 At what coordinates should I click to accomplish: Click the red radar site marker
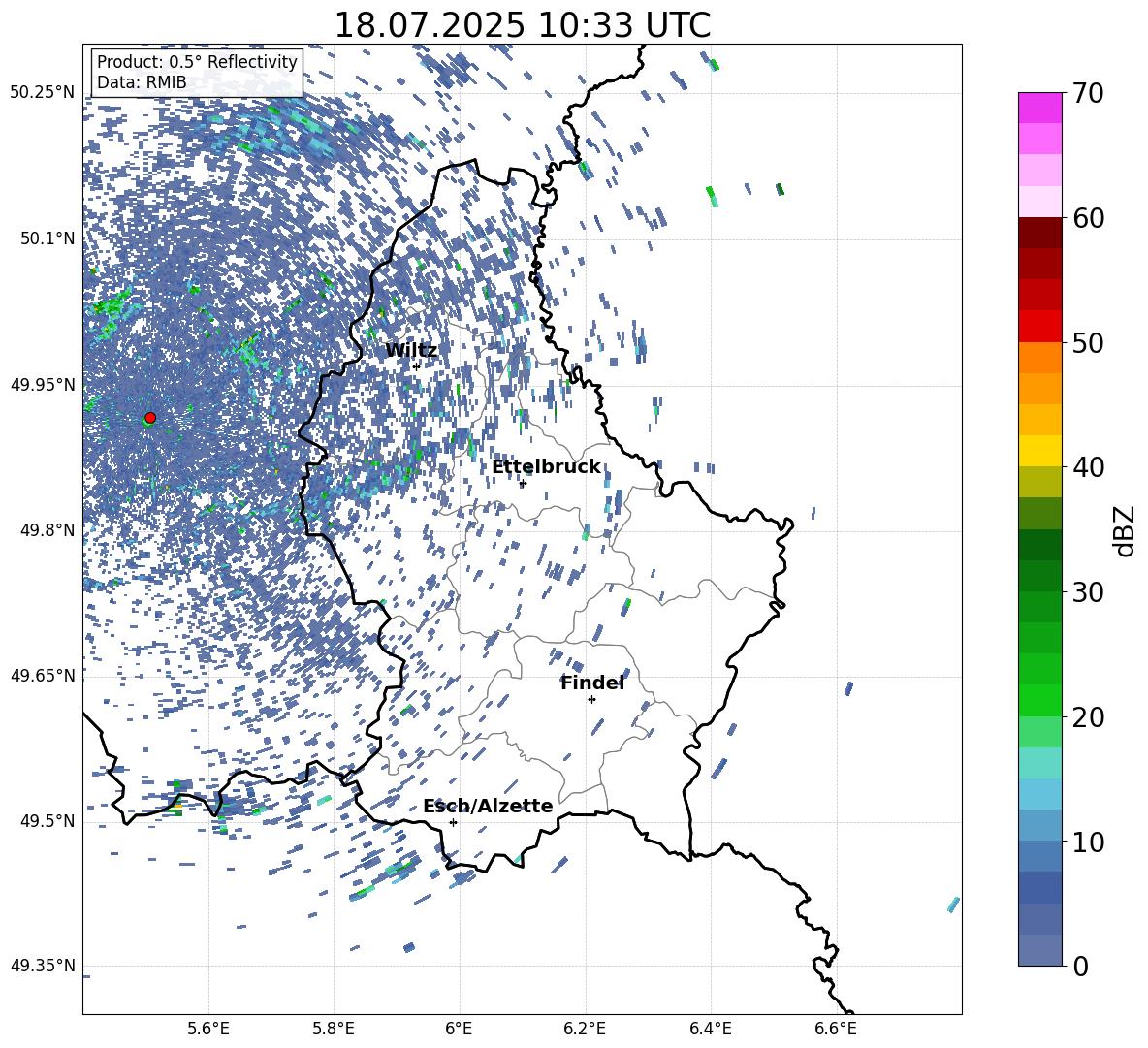(150, 418)
